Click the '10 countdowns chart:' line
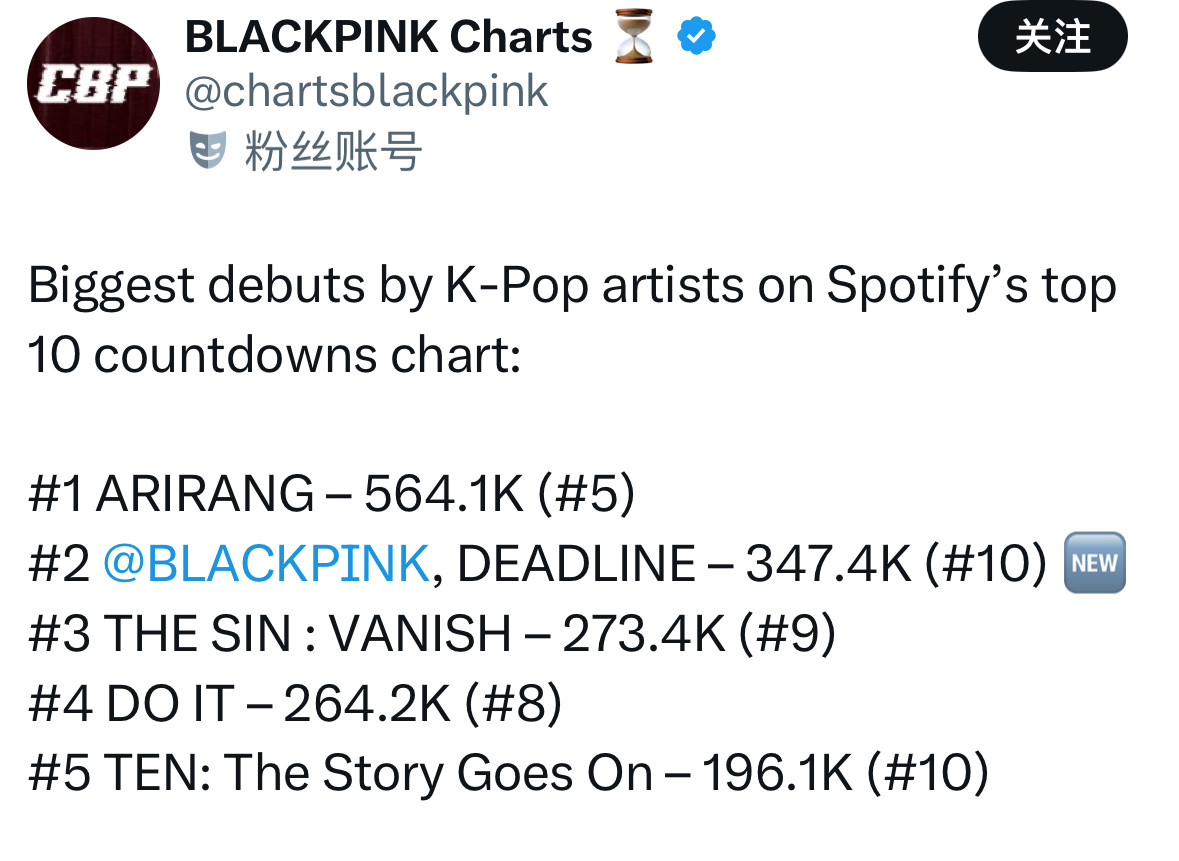Viewport: 1179px width, 861px height. point(274,356)
